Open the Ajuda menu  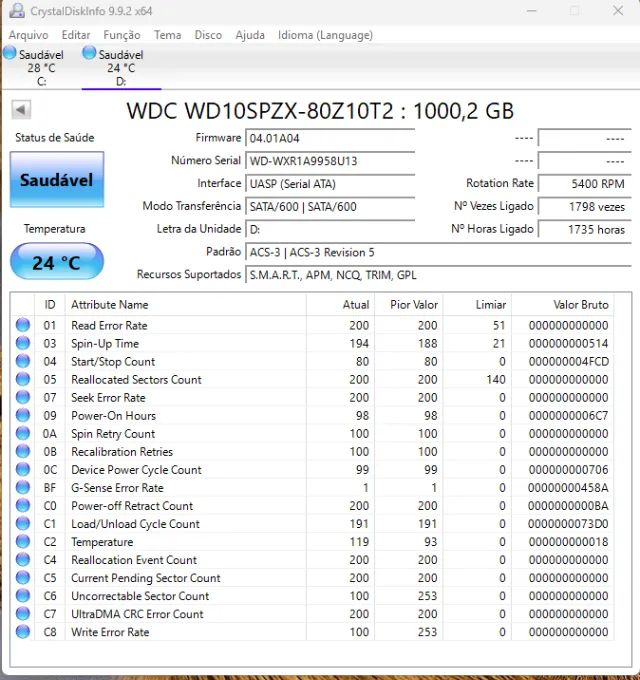[x=250, y=35]
